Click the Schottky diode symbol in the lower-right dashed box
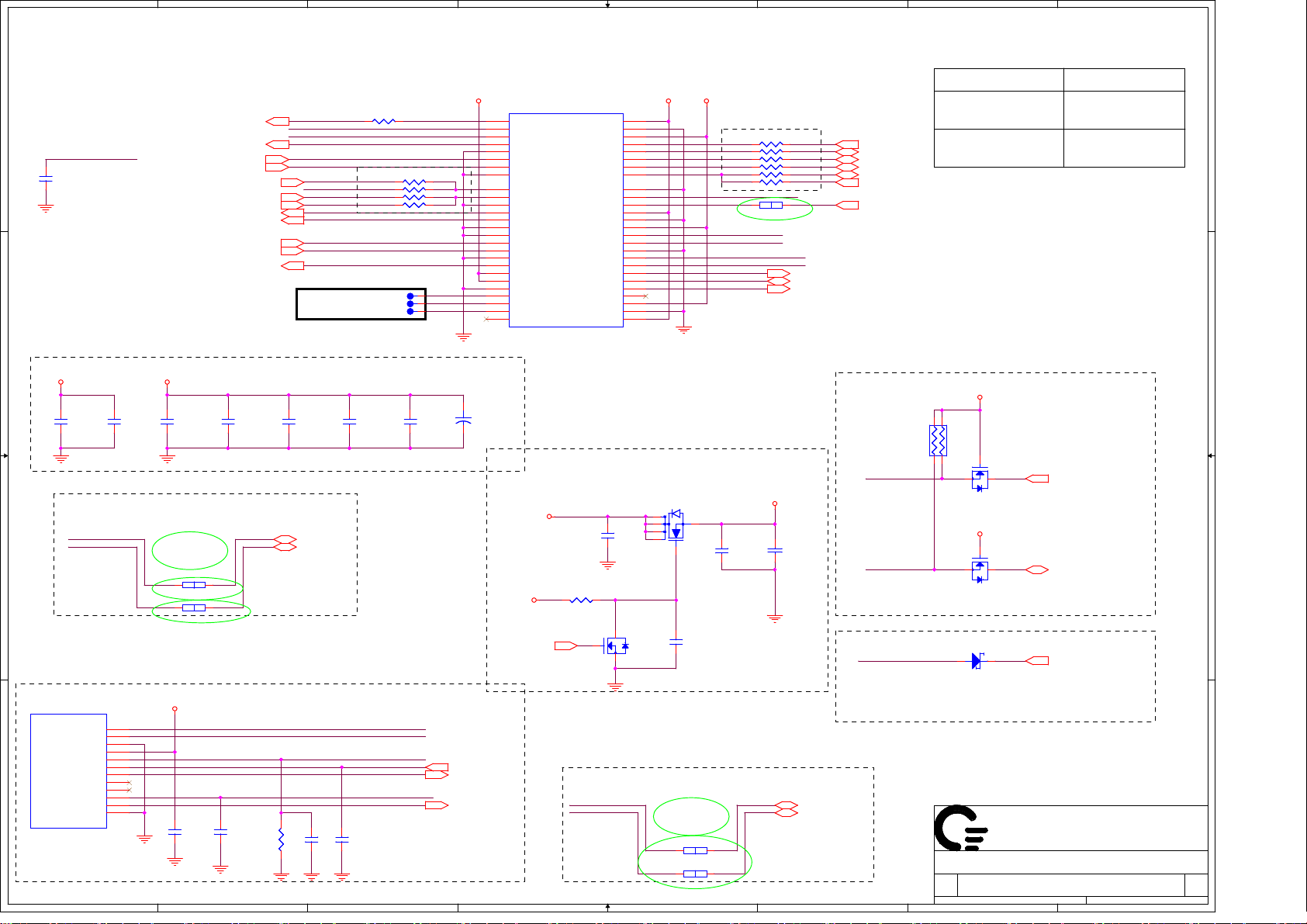Screen dimensions: 1307x924 pos(978,661)
